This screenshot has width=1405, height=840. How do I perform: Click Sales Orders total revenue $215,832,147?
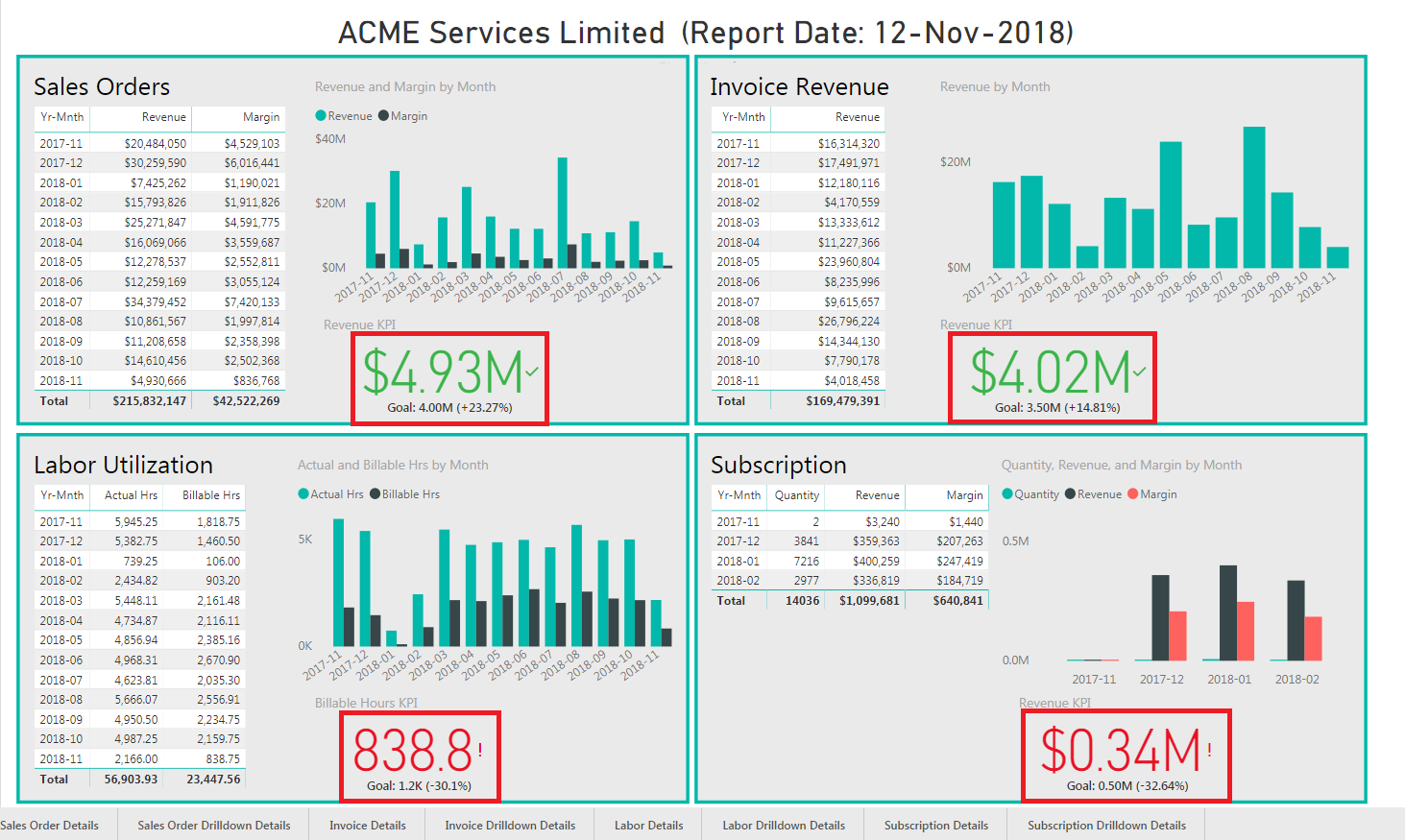tap(149, 401)
